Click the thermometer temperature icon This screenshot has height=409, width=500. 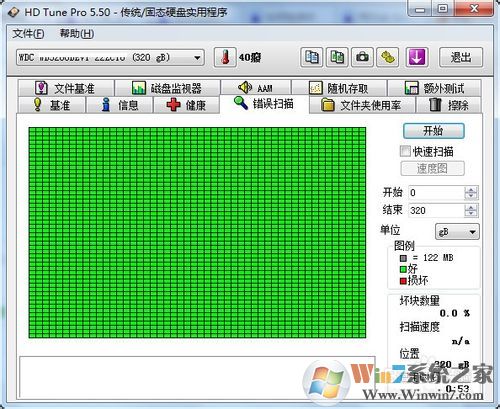[225, 57]
